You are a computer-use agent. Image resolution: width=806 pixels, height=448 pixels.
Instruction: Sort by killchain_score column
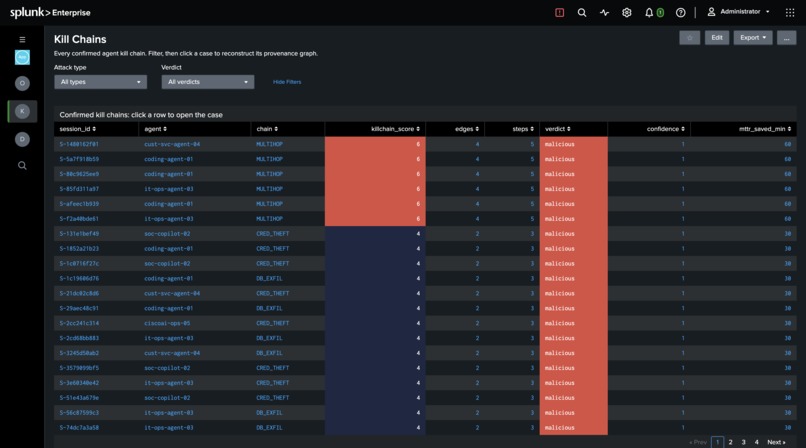click(395, 129)
